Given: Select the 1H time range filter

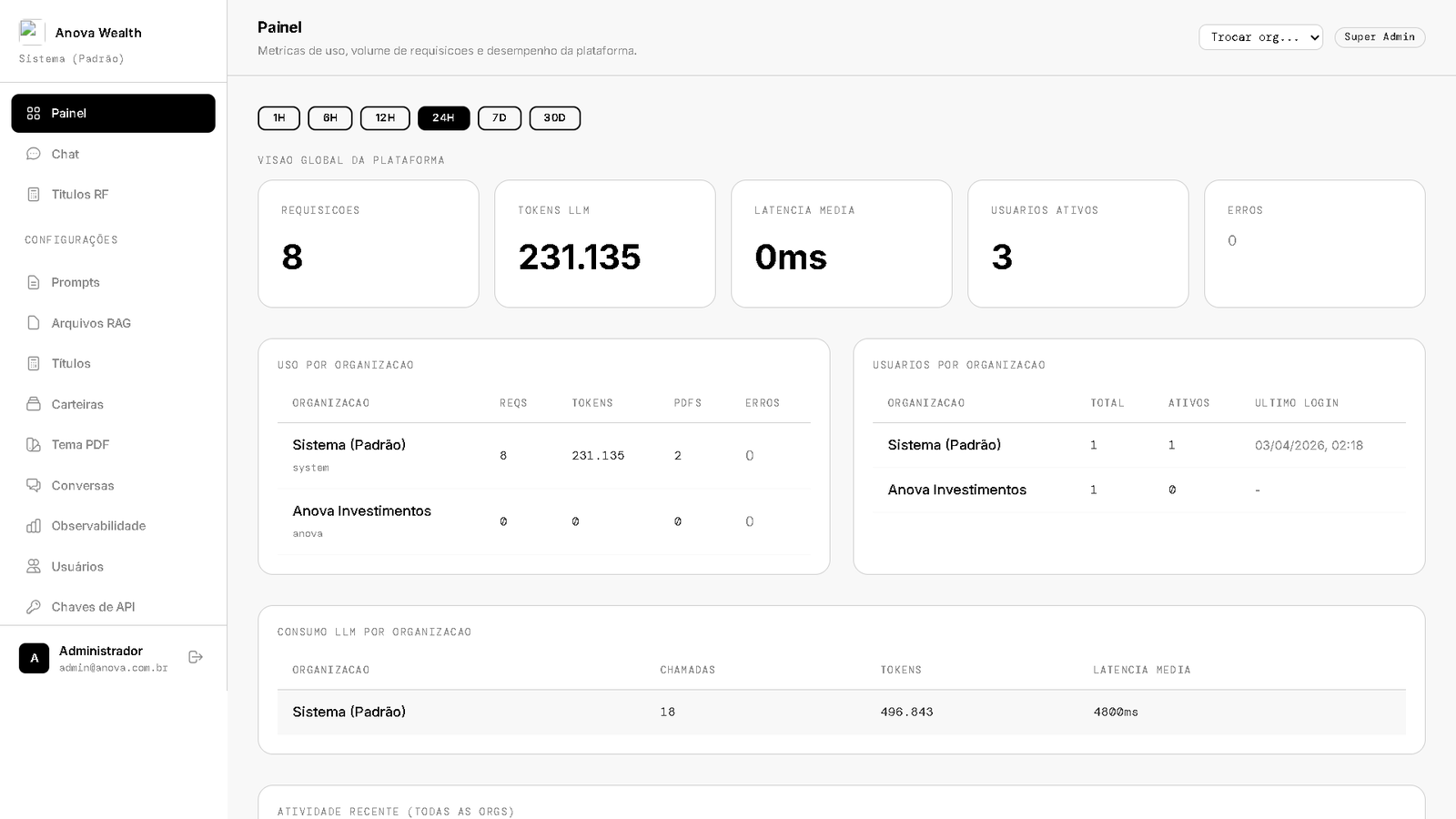Looking at the screenshot, I should click(x=278, y=118).
